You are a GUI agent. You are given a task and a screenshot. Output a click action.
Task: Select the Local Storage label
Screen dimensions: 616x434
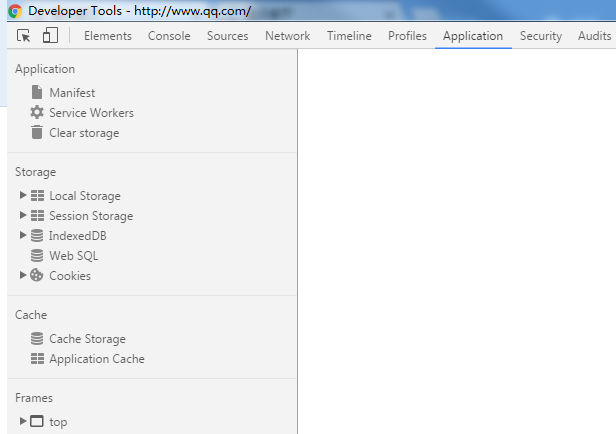[x=85, y=196]
